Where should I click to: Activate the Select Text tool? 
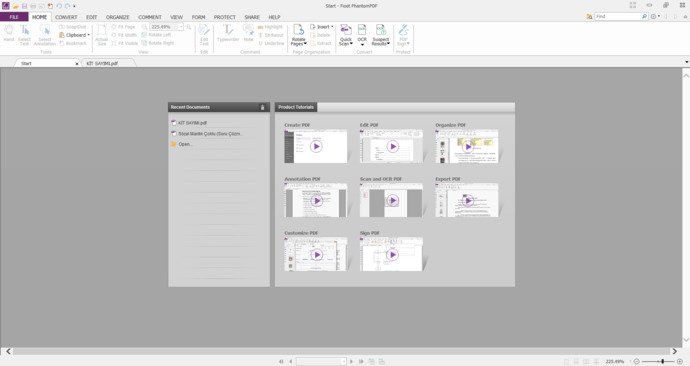coord(24,35)
